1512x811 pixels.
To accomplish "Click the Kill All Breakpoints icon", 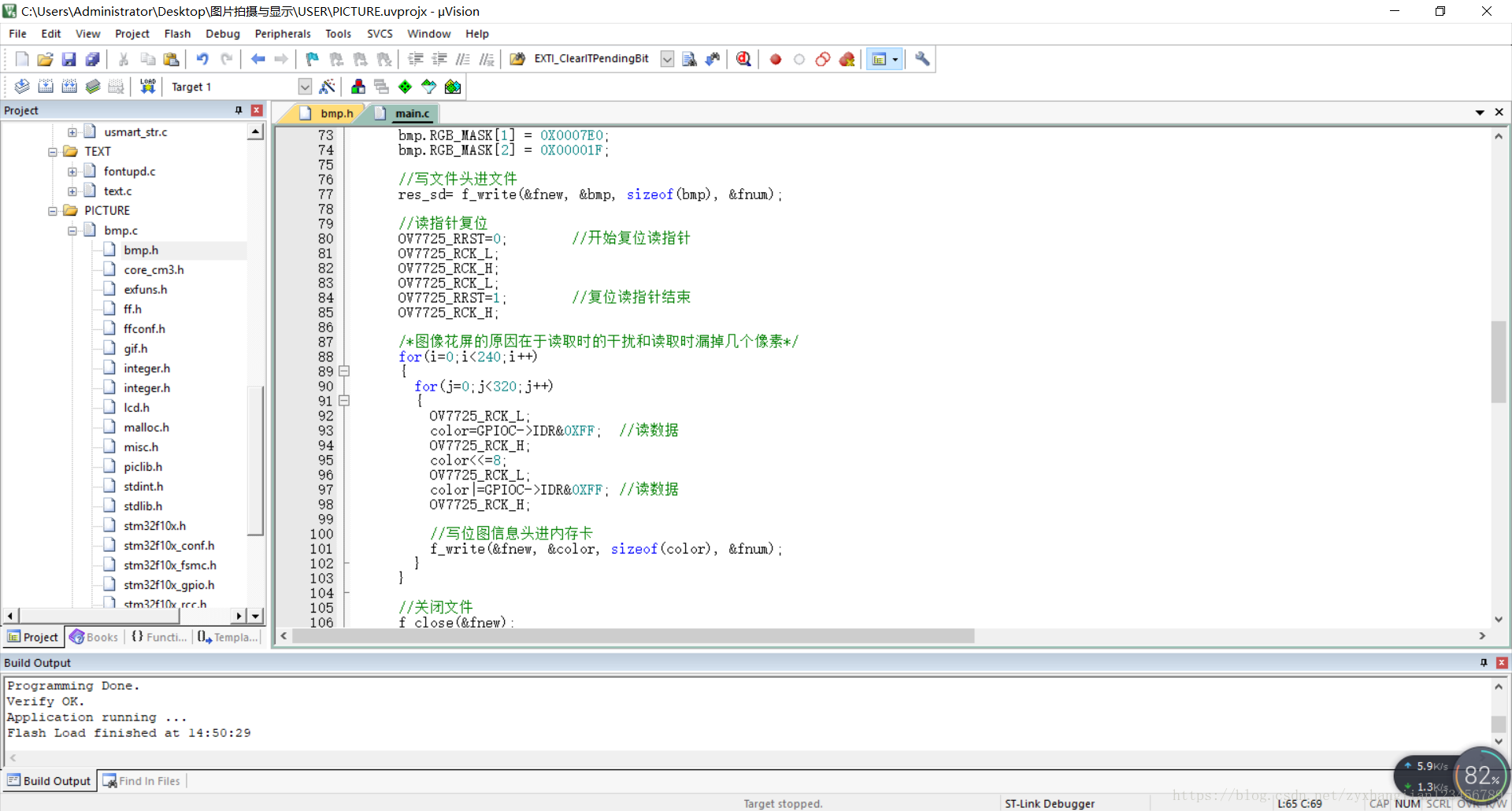I will 847,59.
